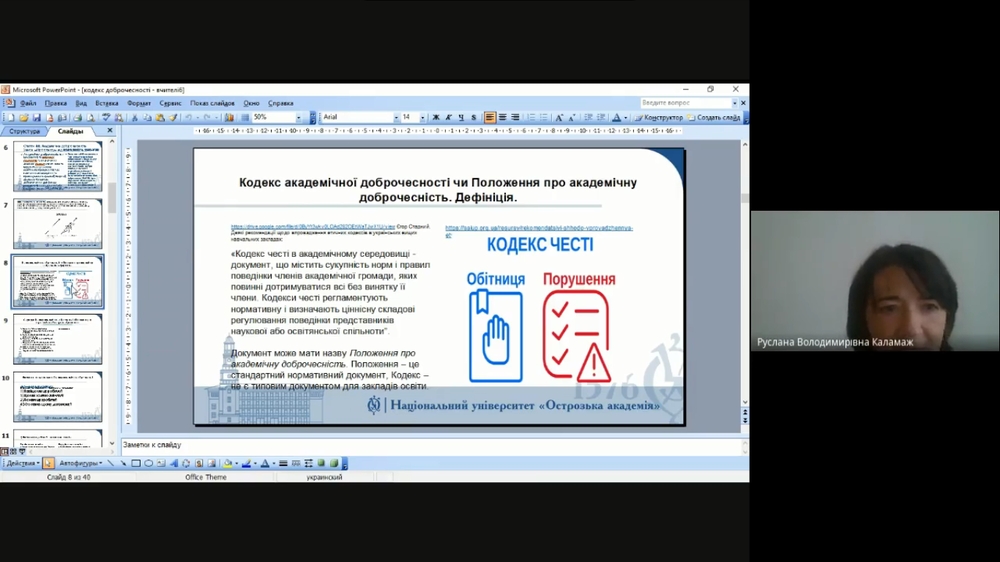Screen dimensions: 1000x562
Task: Paste from clipboard icon
Action: tap(160, 117)
